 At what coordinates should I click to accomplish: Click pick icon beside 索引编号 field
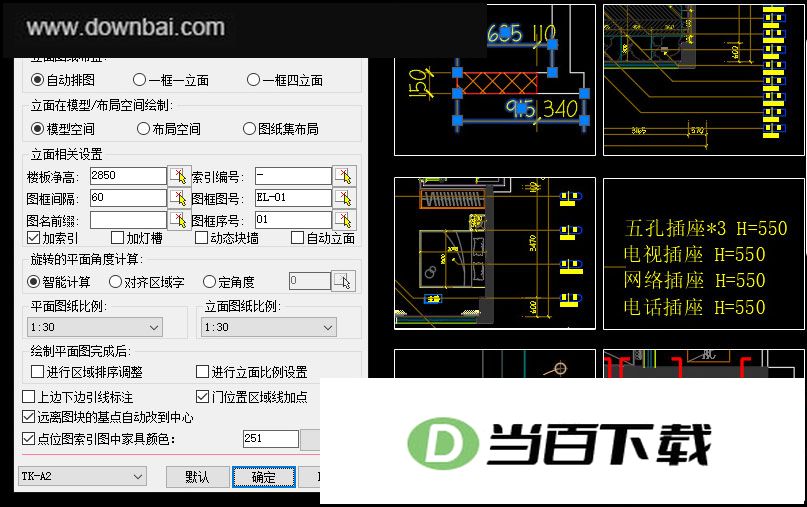[344, 176]
